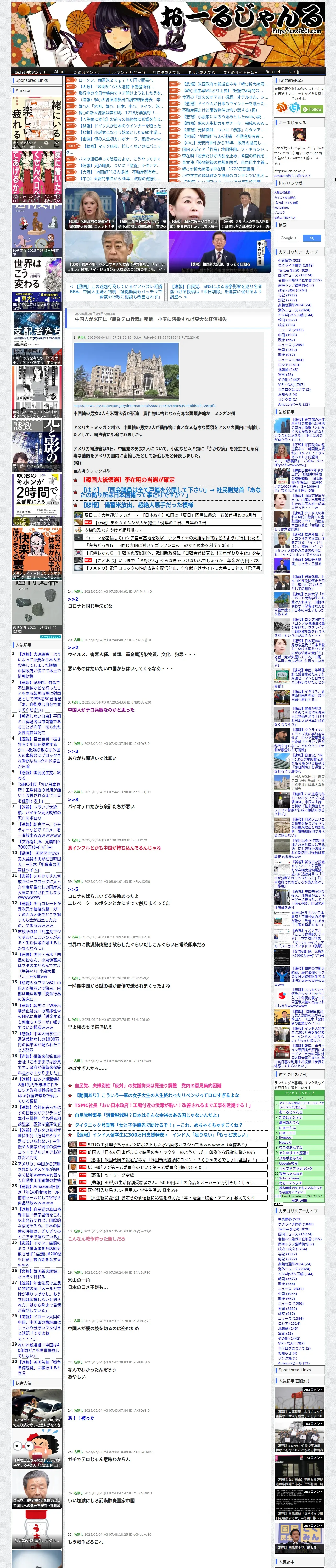336x1568 pixels.
Task: Open the Twitter bird icon
Action: (x=295, y=108)
